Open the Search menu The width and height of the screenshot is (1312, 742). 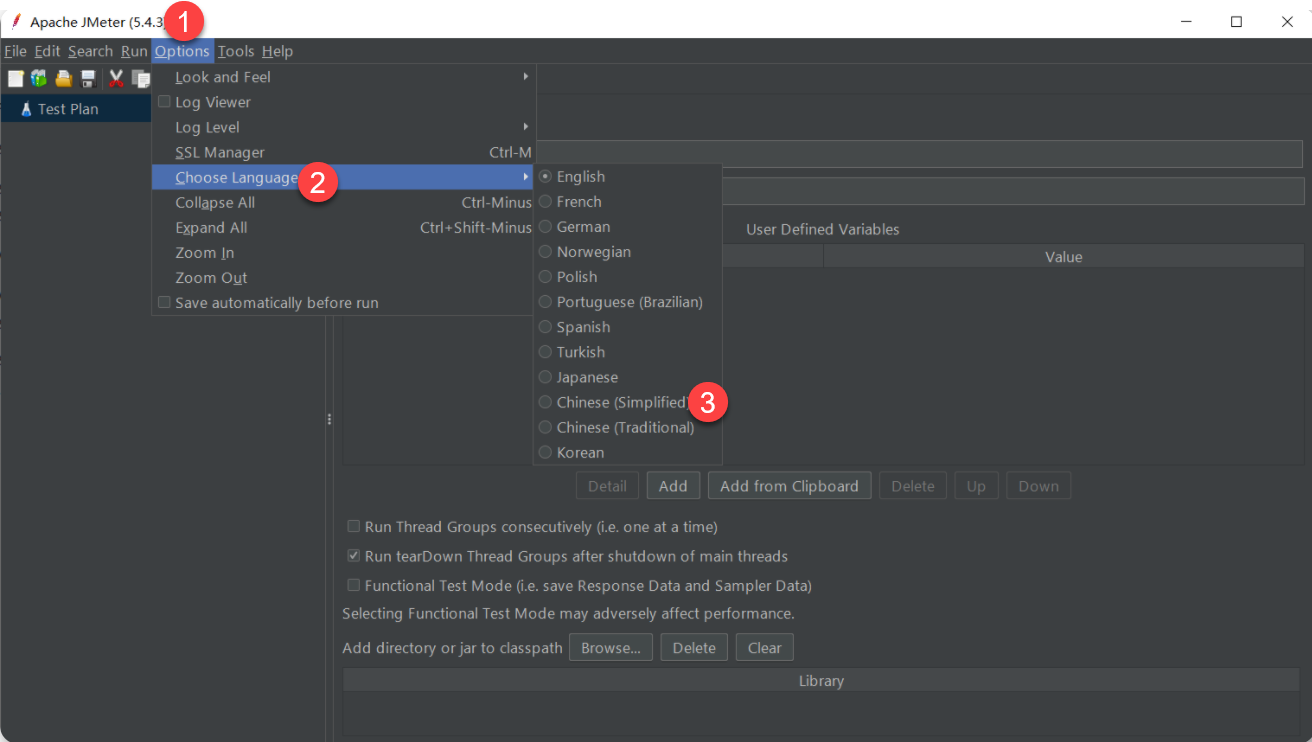[x=90, y=51]
